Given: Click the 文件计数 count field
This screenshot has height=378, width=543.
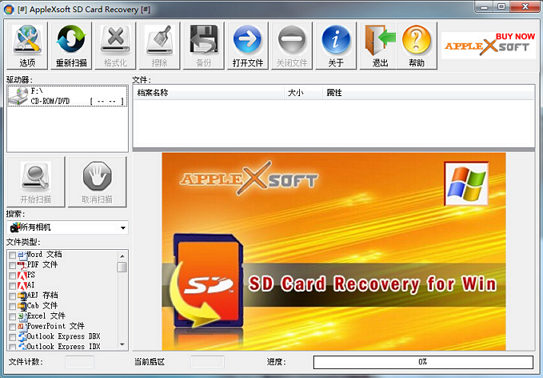Looking at the screenshot, I should 80,362.
